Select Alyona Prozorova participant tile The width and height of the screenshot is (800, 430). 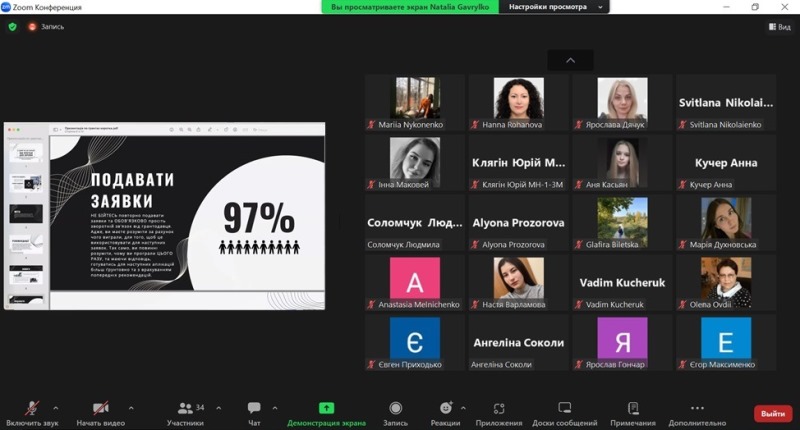pos(518,222)
